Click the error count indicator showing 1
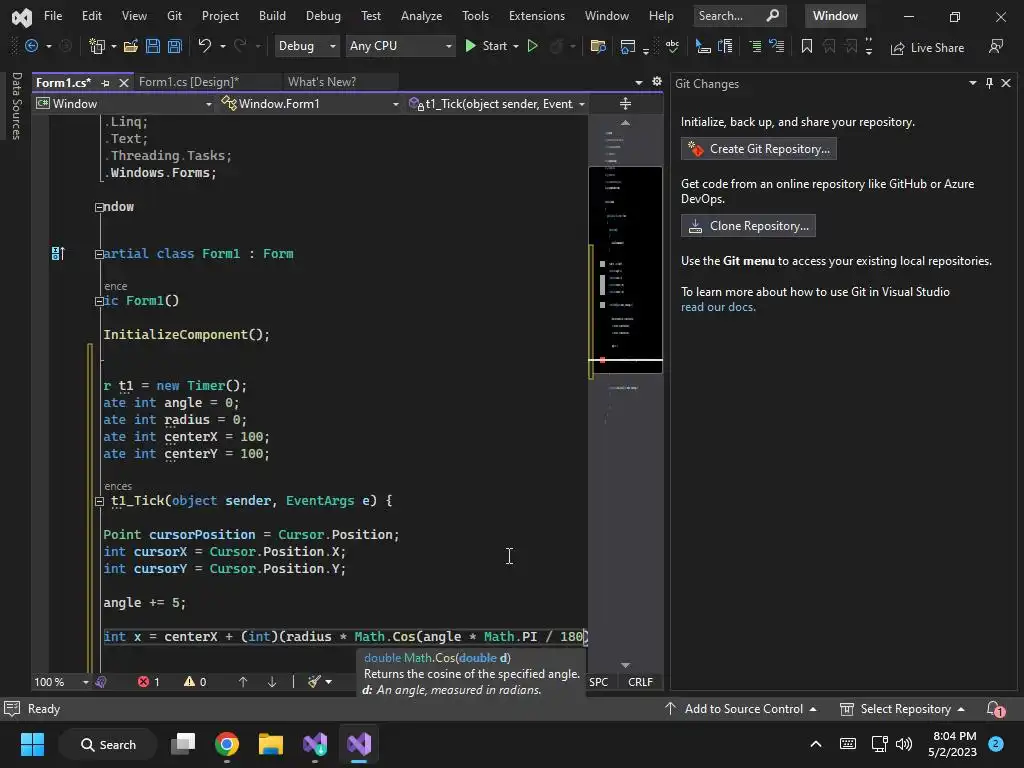 click(149, 682)
